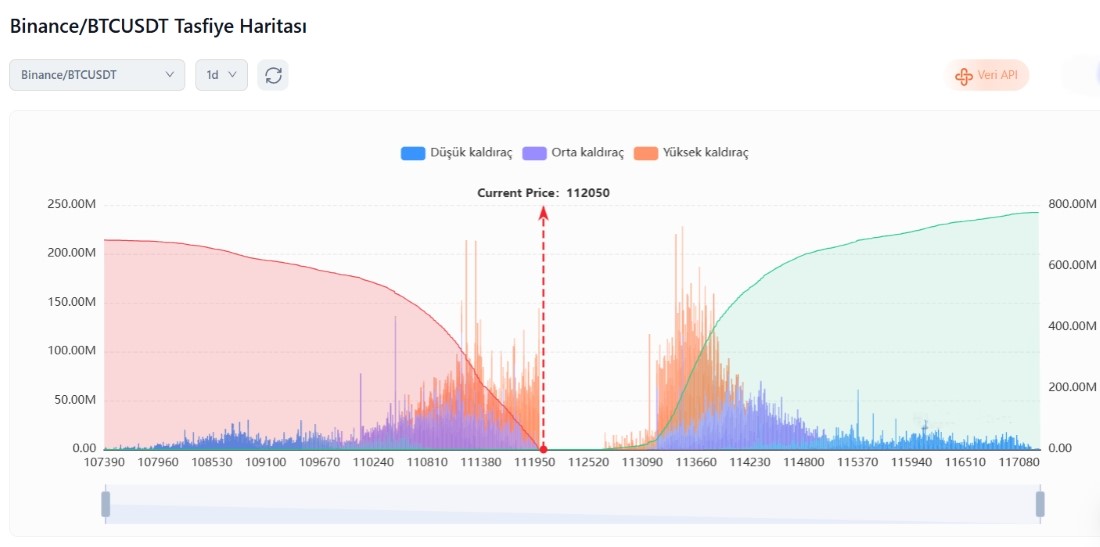Image resolution: width=1100 pixels, height=547 pixels.
Task: Click the Binance/BTCUSDT Tasfiye Haritası heading
Action: [158, 27]
